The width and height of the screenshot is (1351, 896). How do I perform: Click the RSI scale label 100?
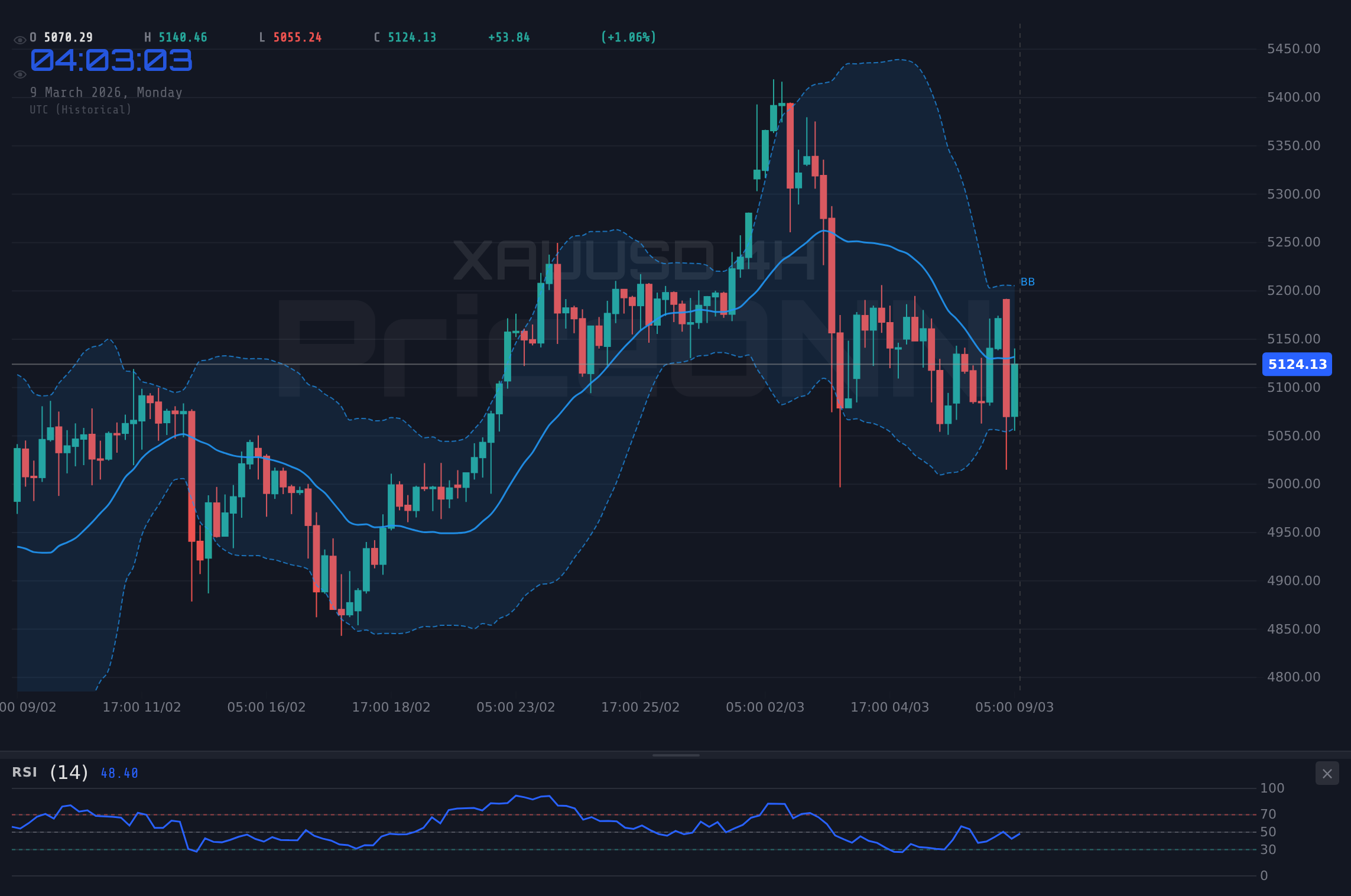(x=1272, y=788)
